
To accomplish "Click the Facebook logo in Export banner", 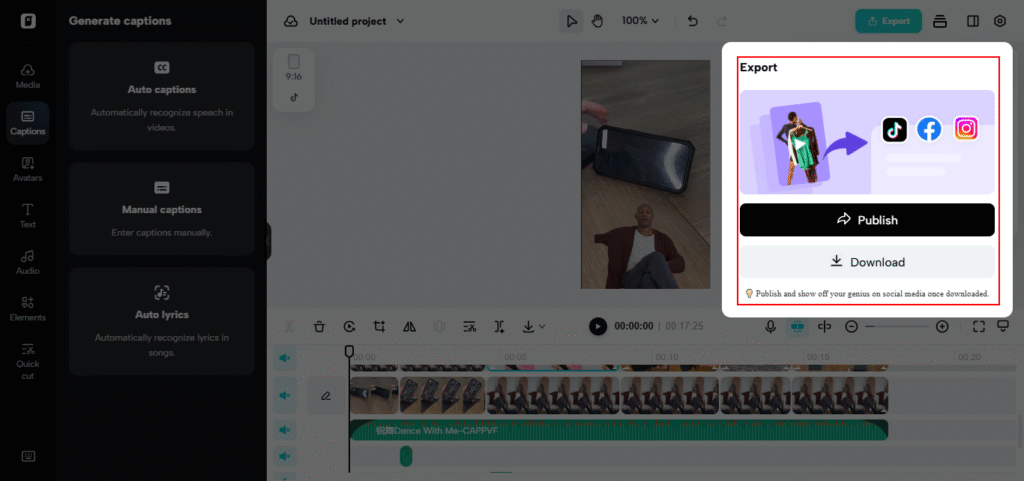I will (x=929, y=129).
